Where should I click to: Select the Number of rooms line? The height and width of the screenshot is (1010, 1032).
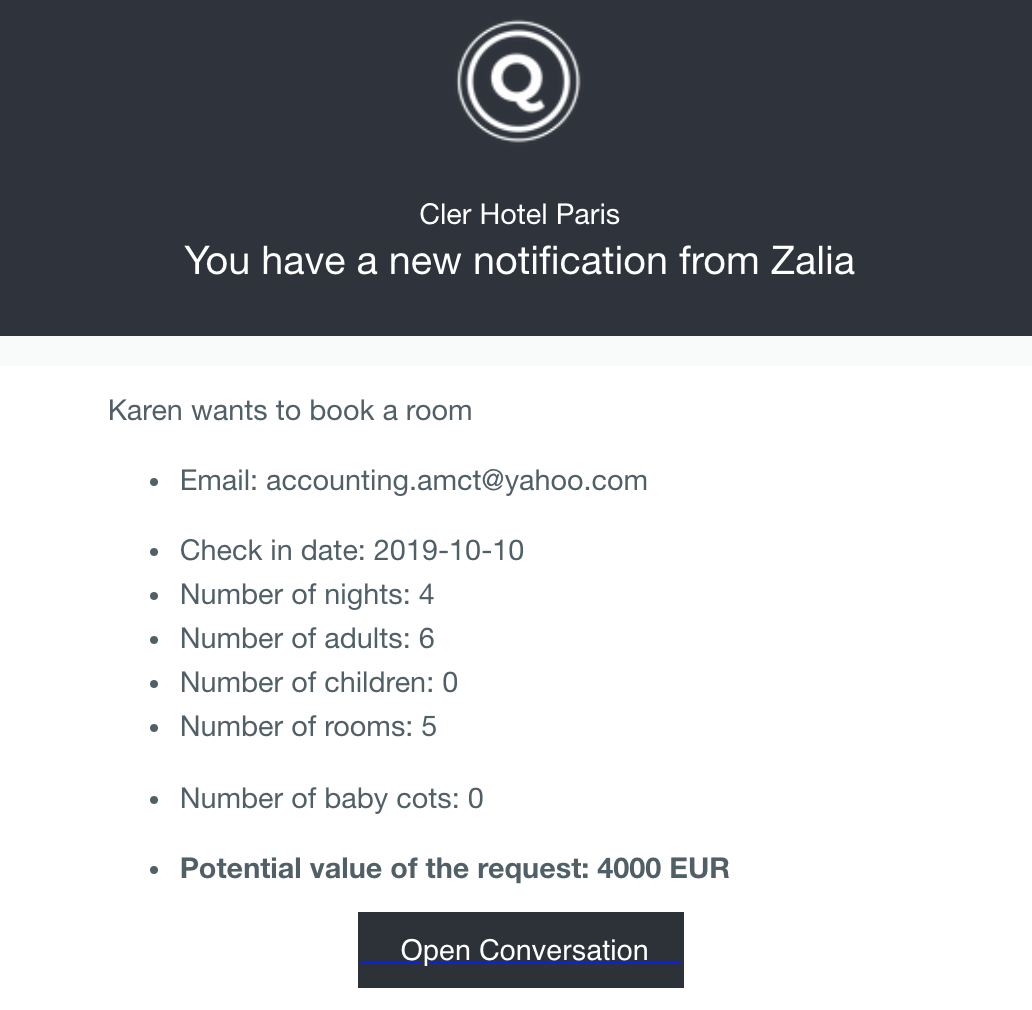[308, 727]
